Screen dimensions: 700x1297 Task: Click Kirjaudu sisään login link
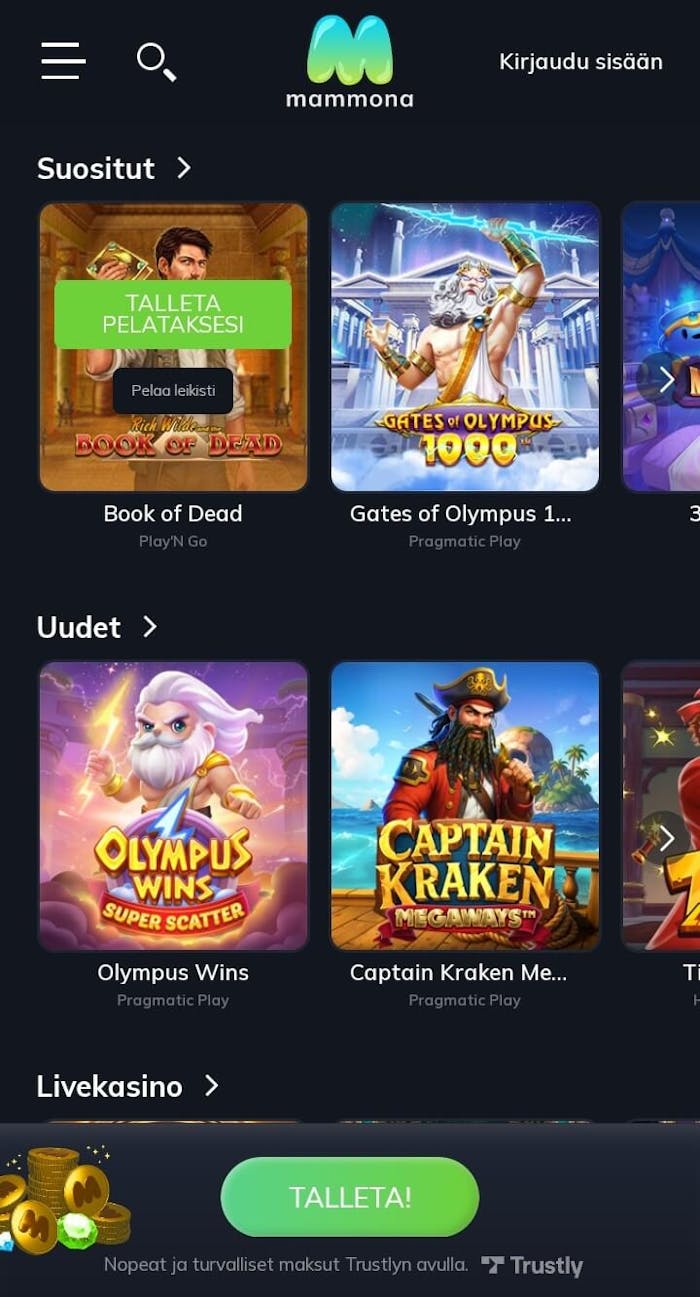pyautogui.click(x=581, y=61)
